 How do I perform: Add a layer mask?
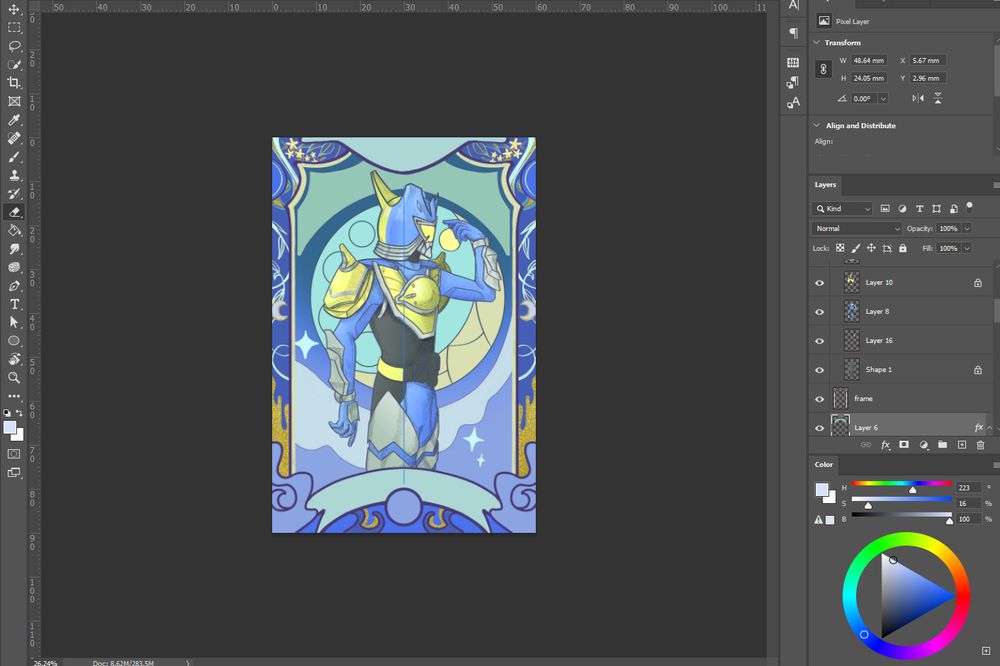click(x=904, y=445)
